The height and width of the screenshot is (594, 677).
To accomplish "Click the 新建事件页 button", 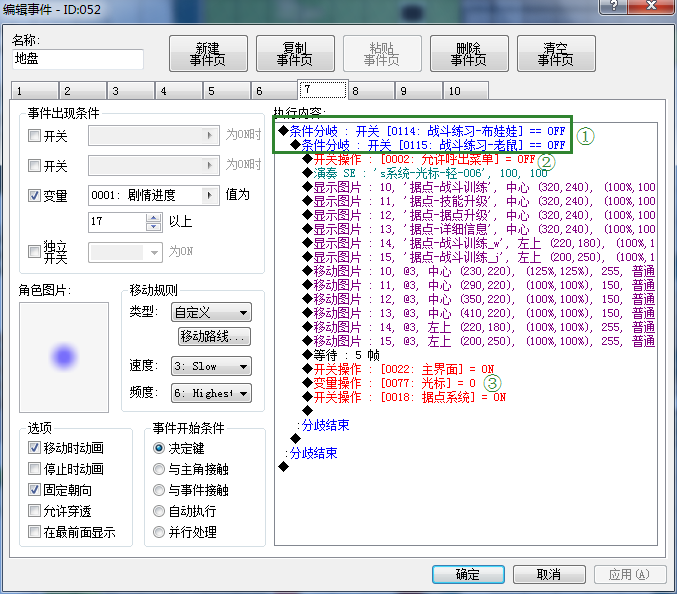I will [x=208, y=54].
